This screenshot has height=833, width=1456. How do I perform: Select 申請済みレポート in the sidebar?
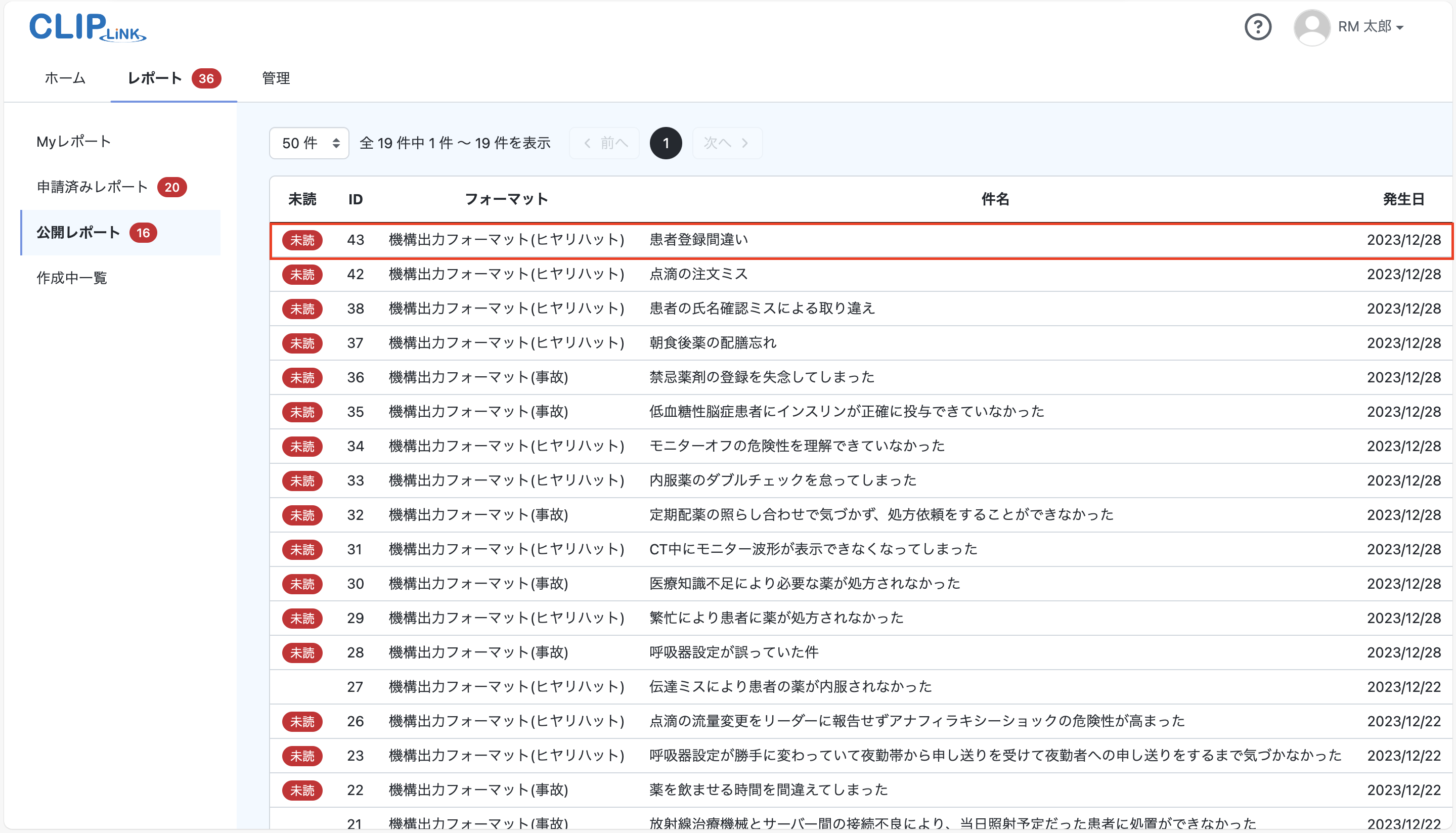[92, 187]
